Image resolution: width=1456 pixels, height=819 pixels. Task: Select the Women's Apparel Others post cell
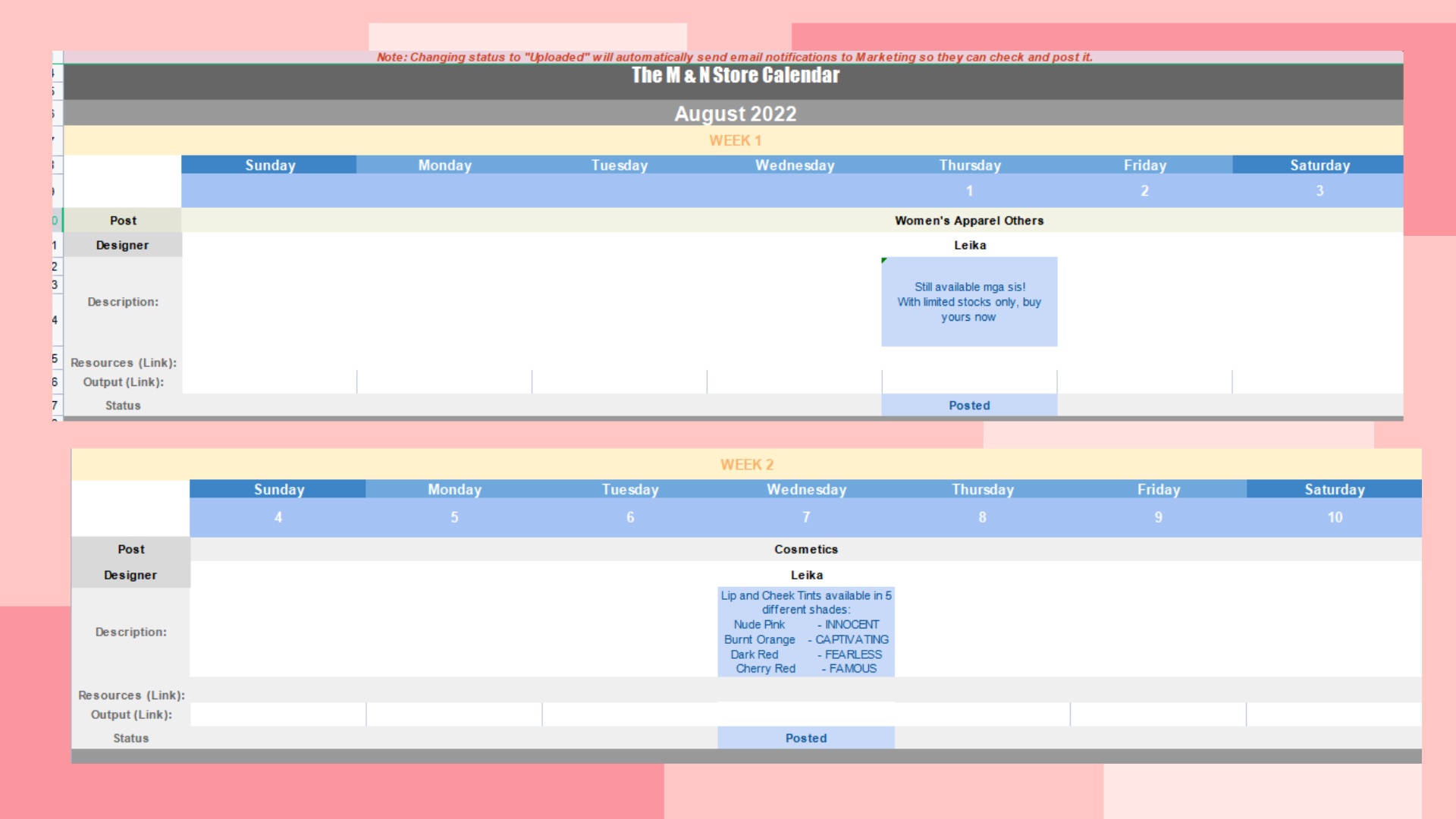[969, 221]
